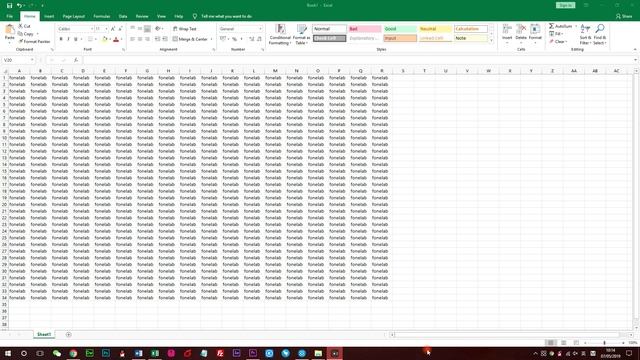
Task: Decrease decimal places
Action: tap(259, 39)
